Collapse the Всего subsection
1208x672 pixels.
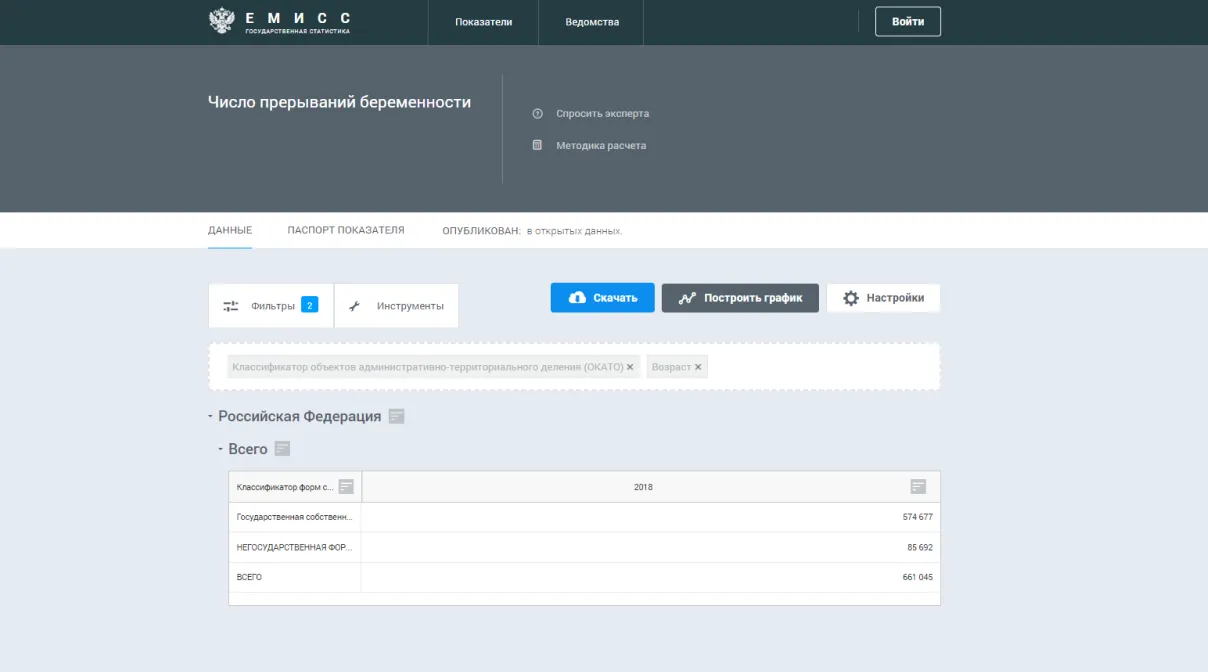220,449
